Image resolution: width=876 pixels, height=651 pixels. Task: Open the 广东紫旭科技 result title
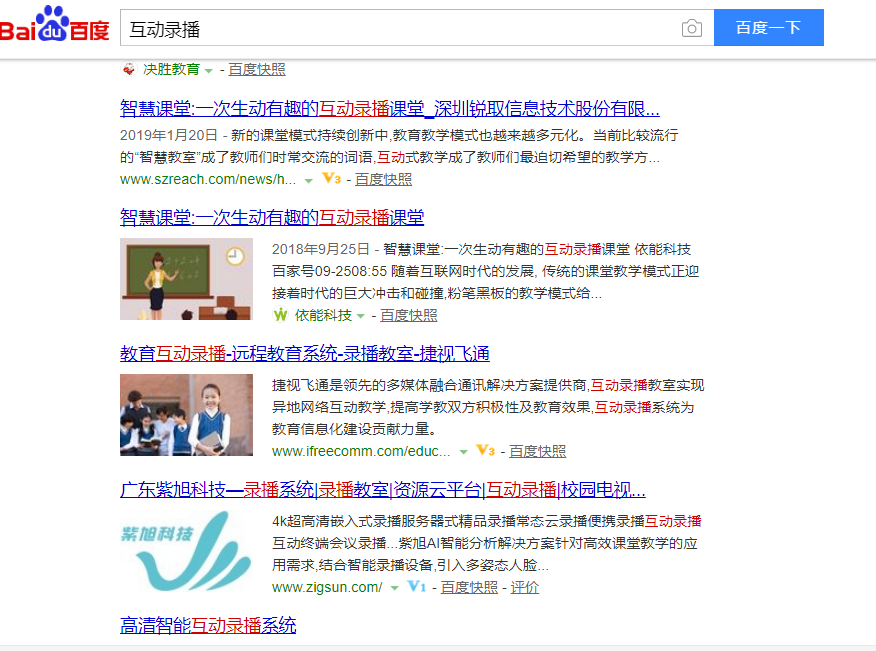pos(382,490)
